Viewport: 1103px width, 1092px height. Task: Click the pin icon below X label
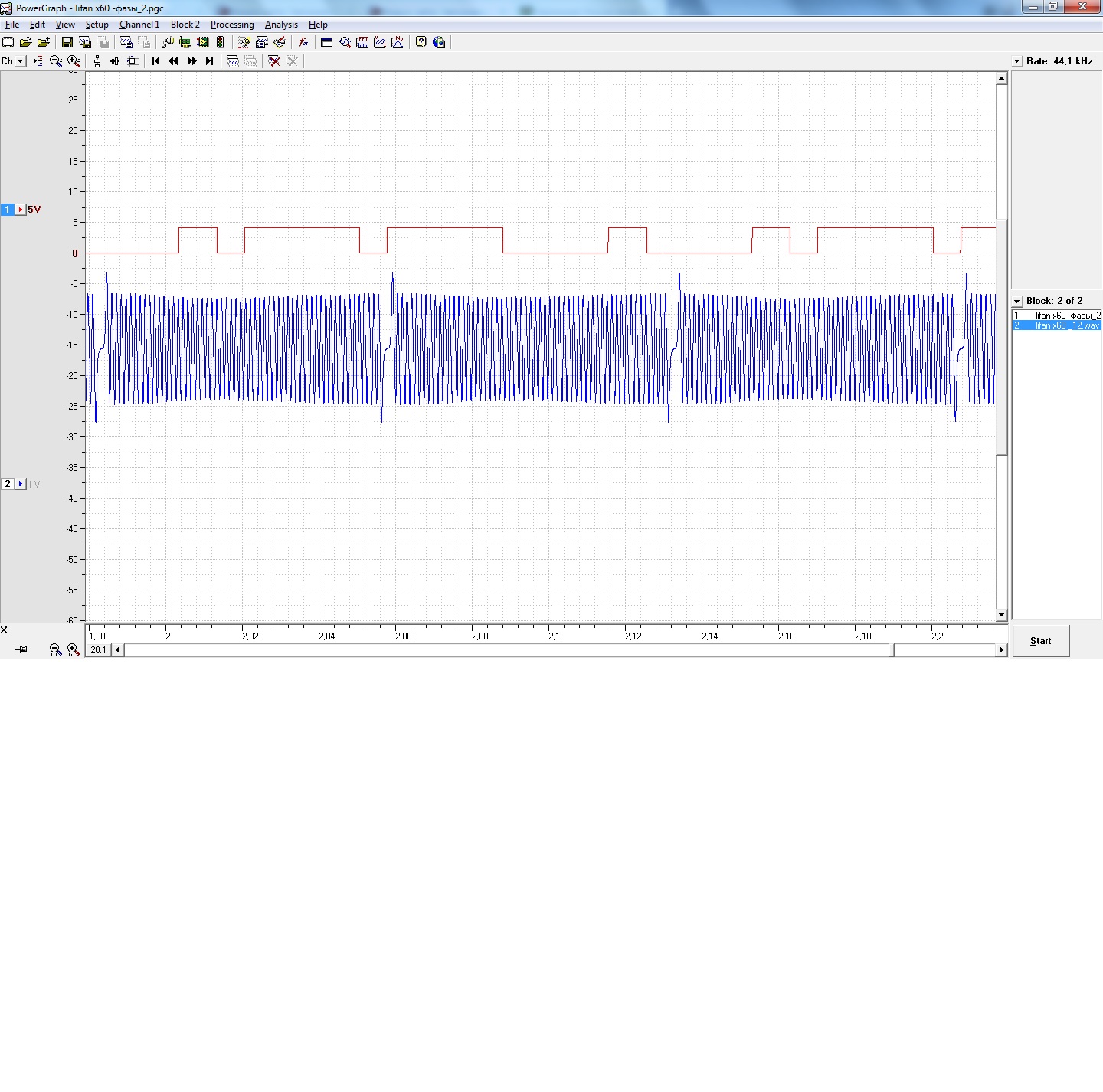point(21,649)
